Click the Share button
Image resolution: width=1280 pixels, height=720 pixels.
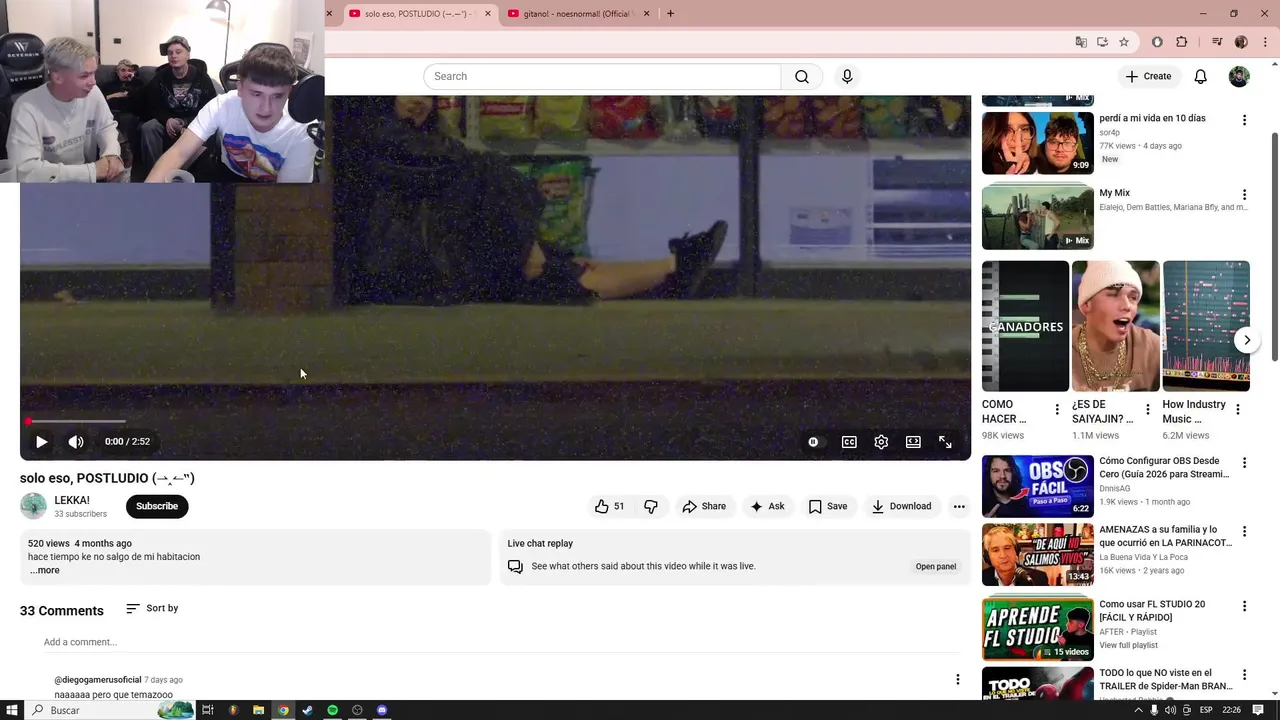pos(704,506)
